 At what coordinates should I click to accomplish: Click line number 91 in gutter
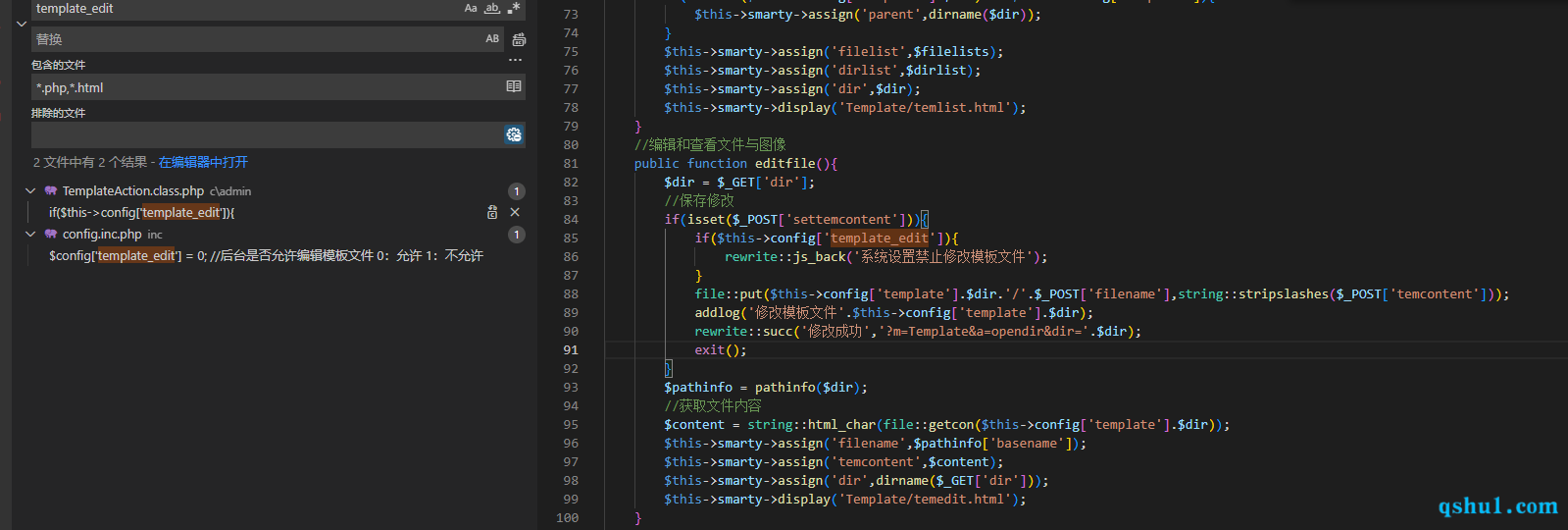tap(571, 350)
